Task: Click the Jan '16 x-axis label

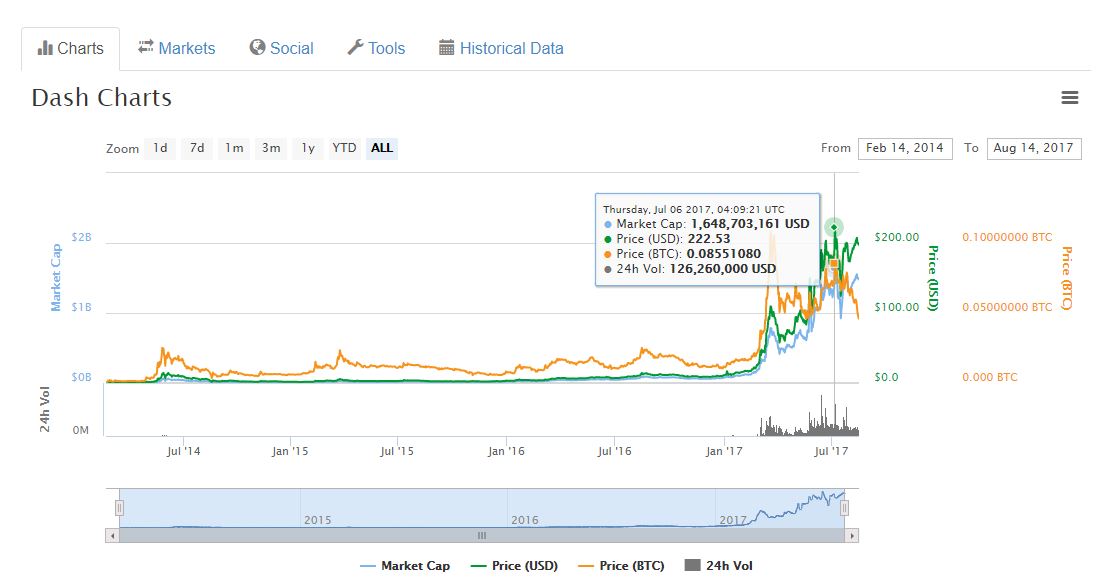Action: pyautogui.click(x=506, y=451)
